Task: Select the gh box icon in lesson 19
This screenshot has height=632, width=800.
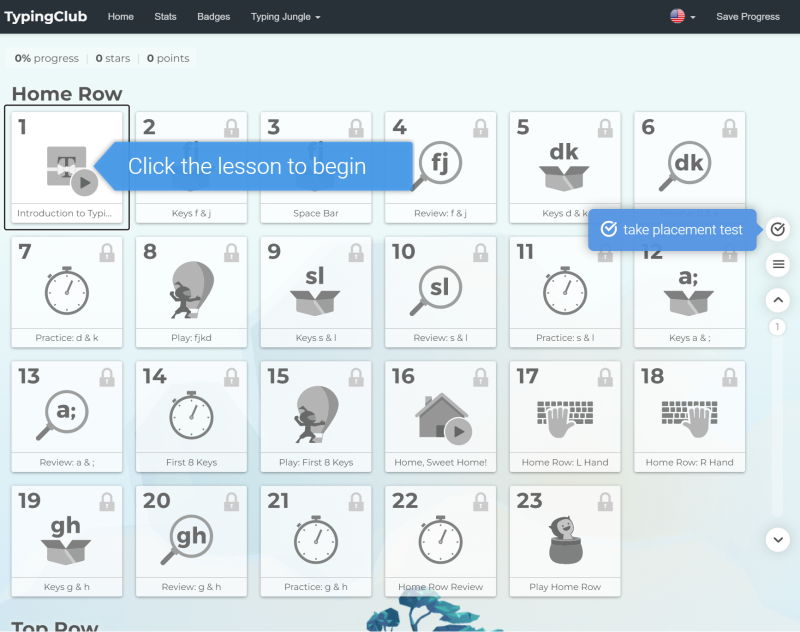Action: tap(66, 540)
